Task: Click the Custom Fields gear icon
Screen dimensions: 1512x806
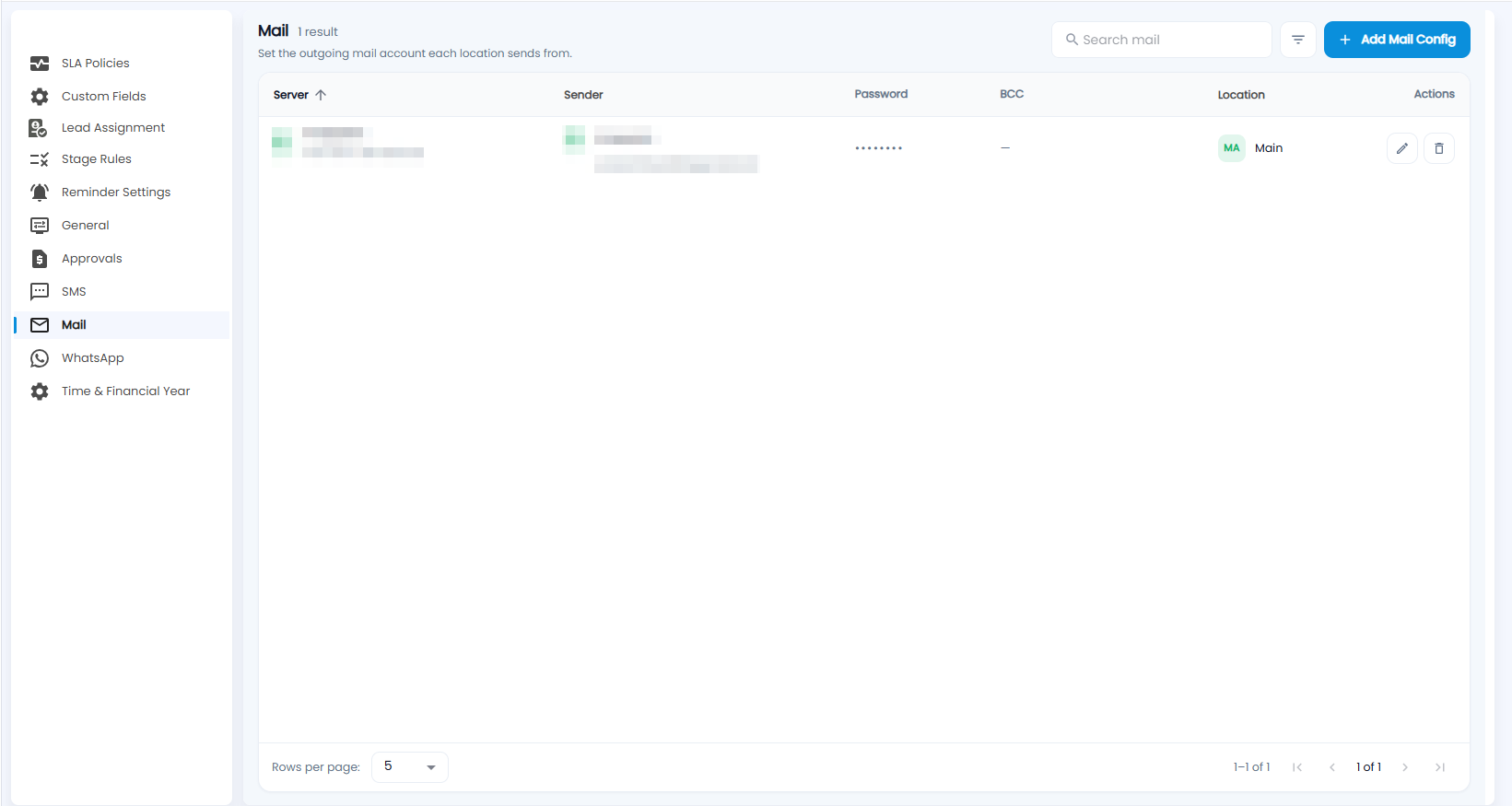Action: click(x=40, y=97)
